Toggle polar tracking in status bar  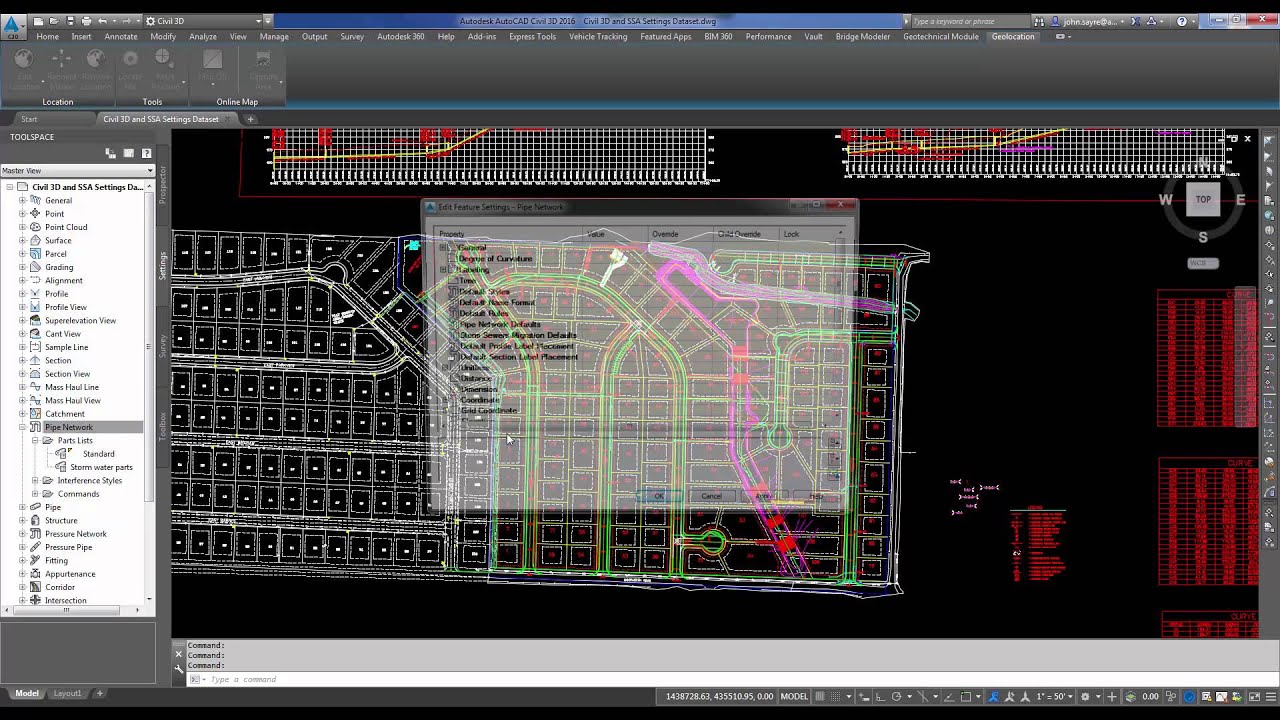coord(897,697)
